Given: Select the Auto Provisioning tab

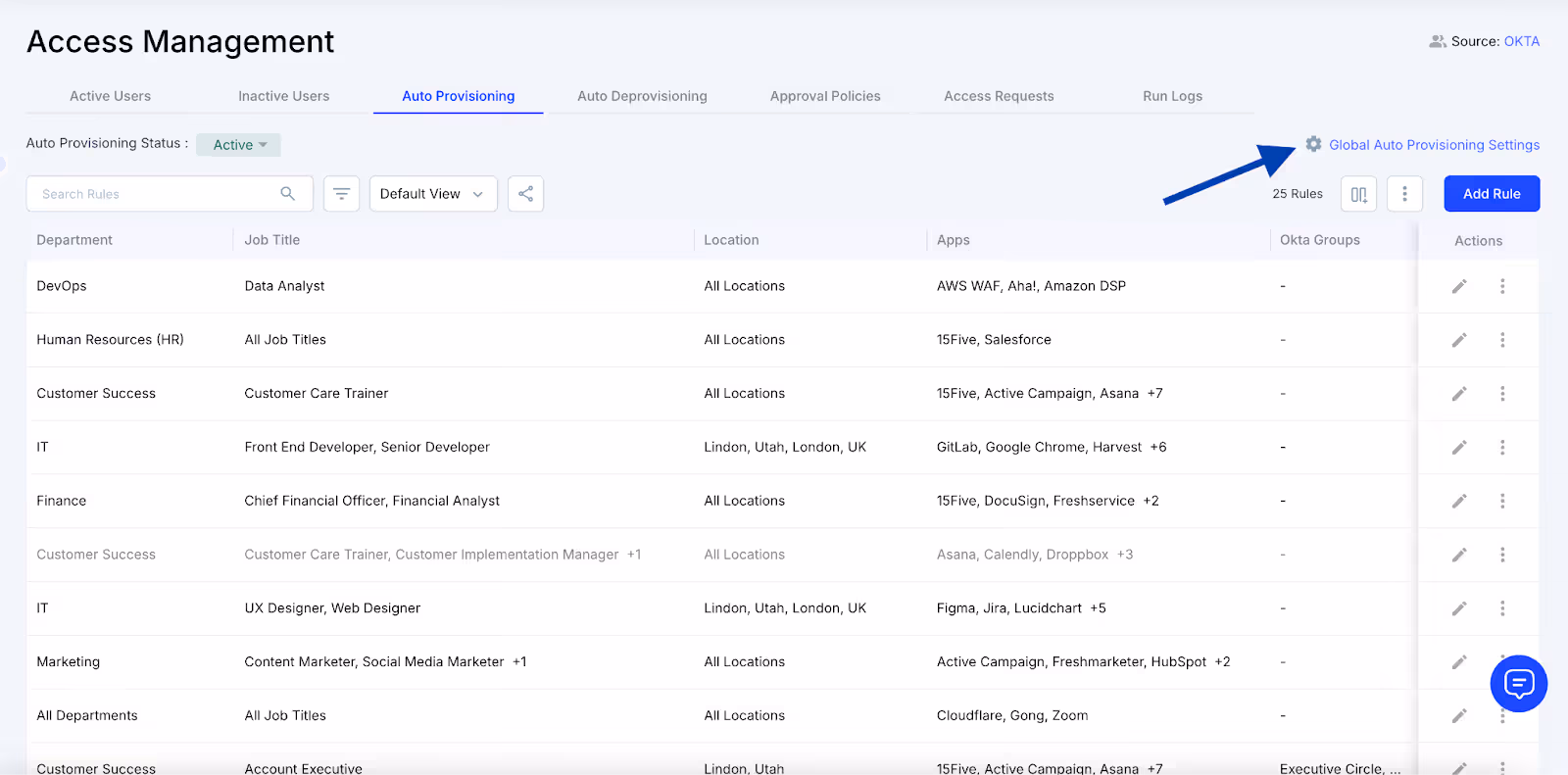Looking at the screenshot, I should click(458, 96).
